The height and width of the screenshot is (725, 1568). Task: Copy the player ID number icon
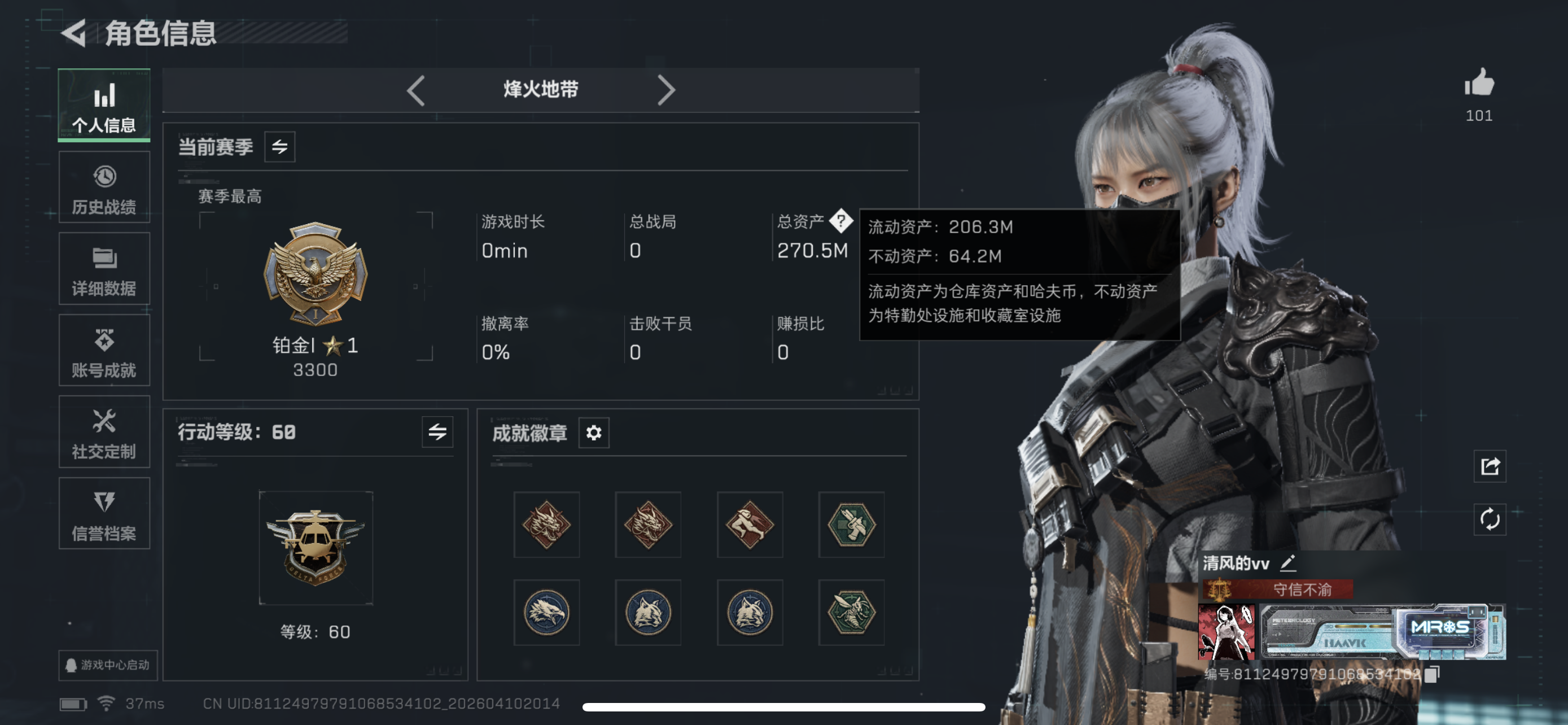pos(1433,673)
